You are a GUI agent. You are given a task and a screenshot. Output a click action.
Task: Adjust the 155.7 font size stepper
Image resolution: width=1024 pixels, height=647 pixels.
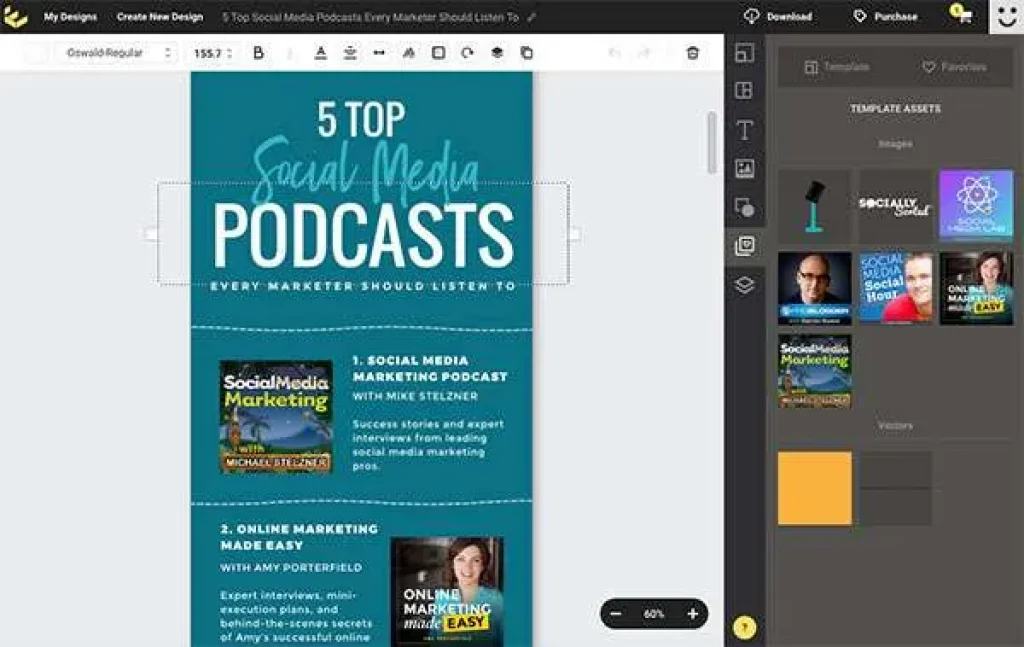click(229, 53)
